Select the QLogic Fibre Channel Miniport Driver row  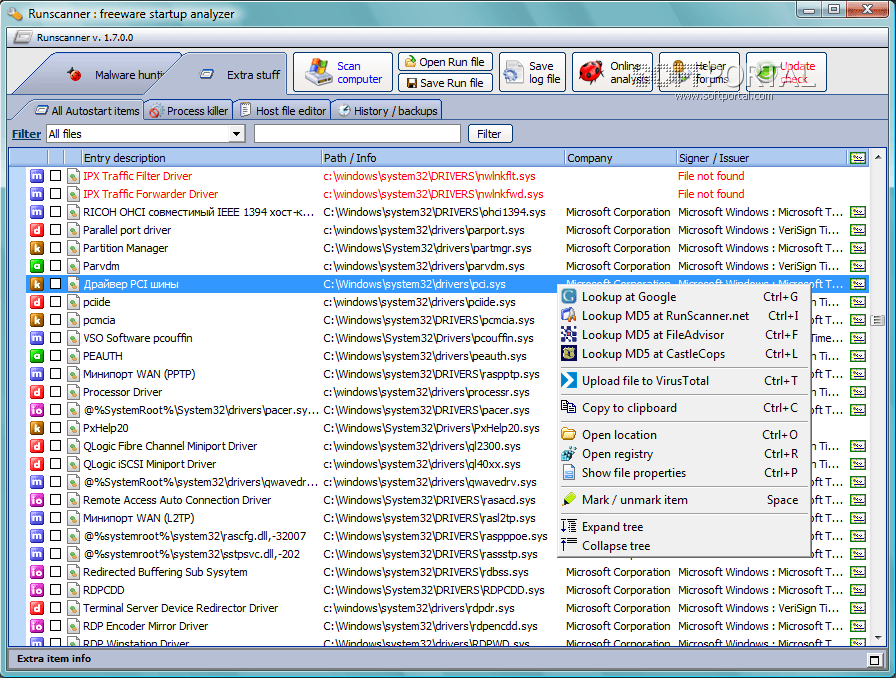click(x=447, y=446)
